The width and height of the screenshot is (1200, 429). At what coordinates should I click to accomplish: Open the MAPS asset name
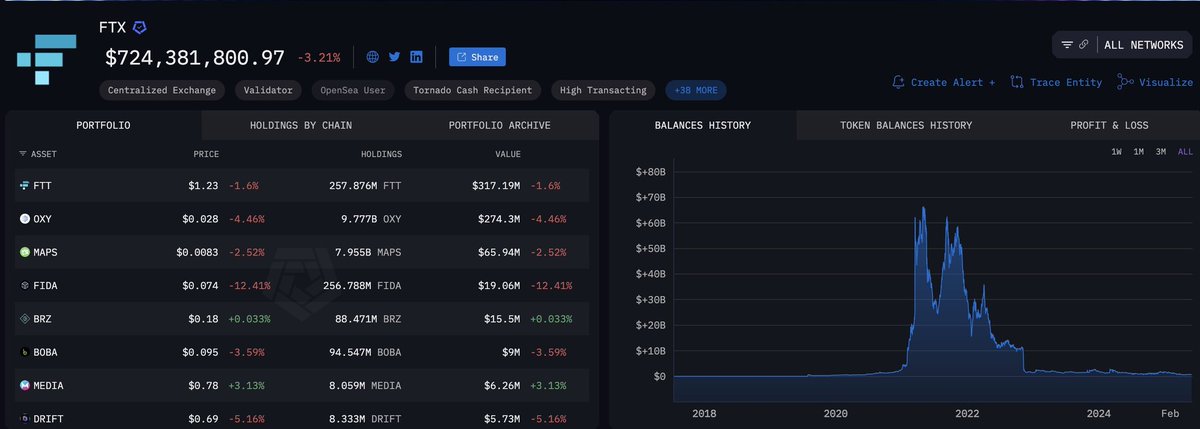click(x=46, y=252)
